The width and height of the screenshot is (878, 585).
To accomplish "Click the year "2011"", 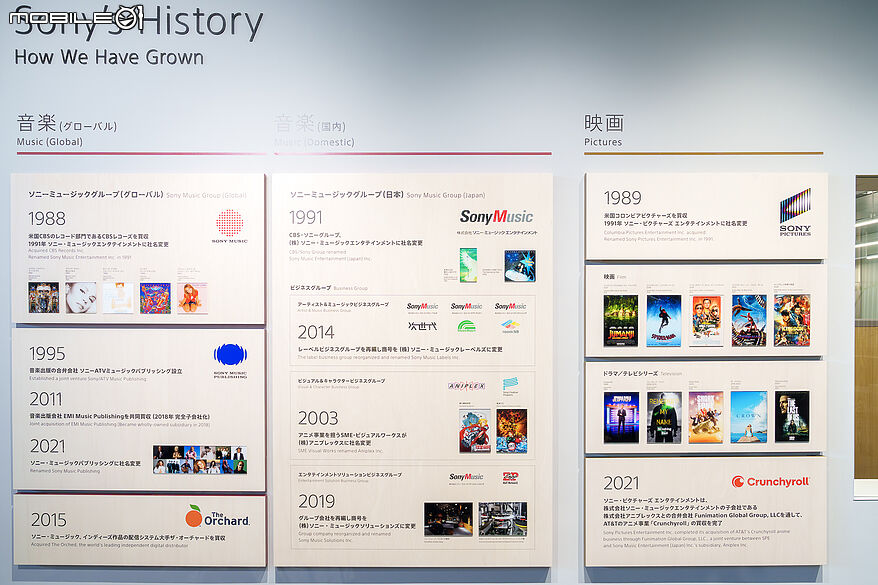I will tap(46, 399).
